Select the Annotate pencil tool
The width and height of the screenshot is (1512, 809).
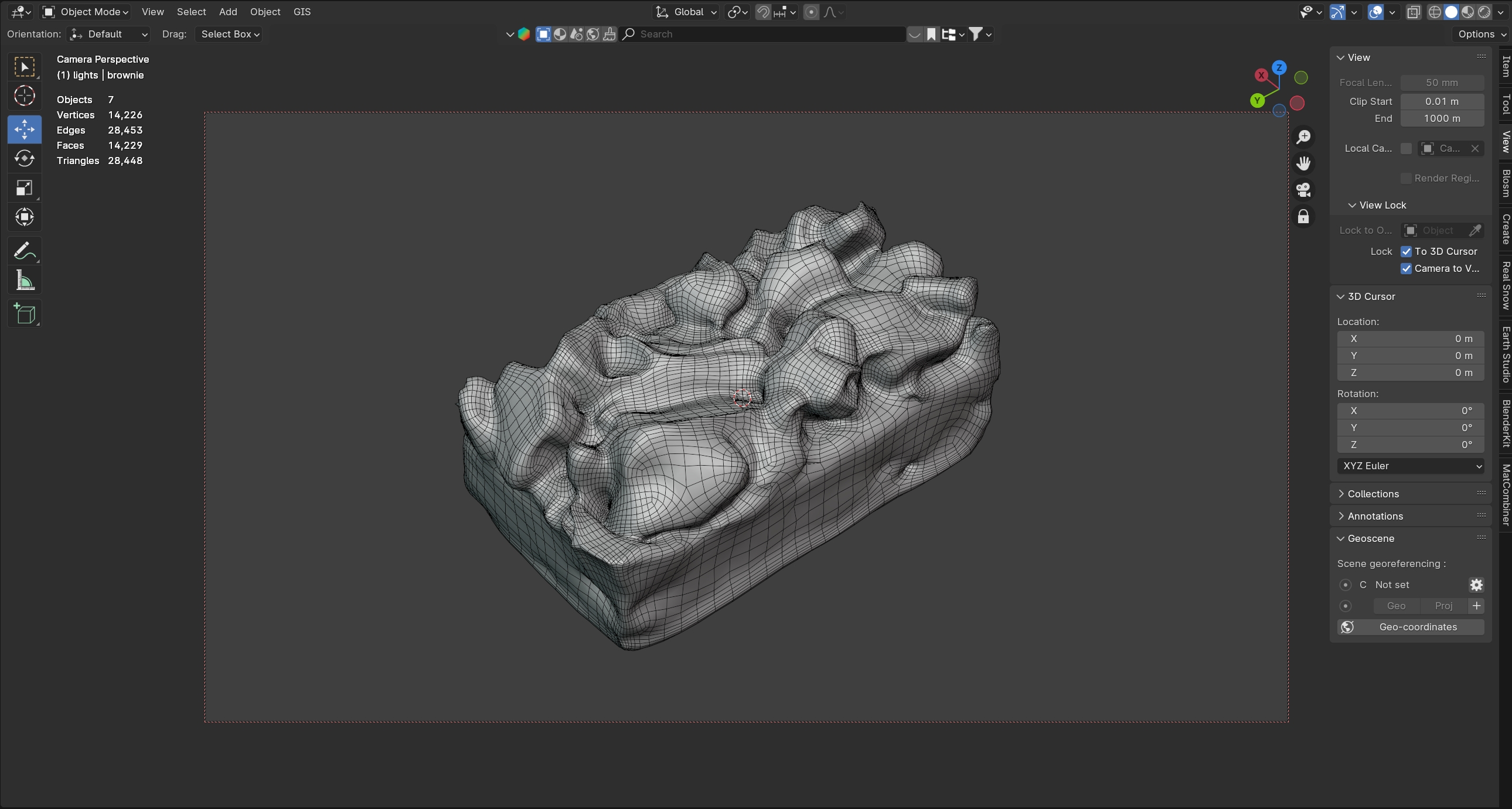click(x=24, y=252)
